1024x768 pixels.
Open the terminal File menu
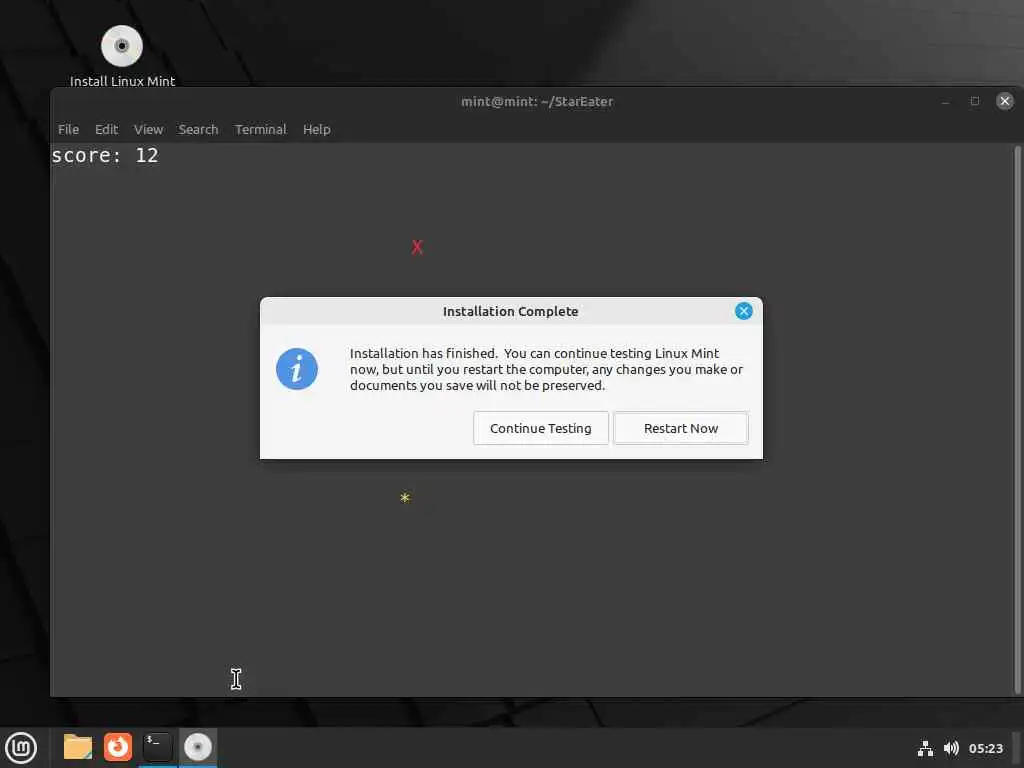click(69, 129)
